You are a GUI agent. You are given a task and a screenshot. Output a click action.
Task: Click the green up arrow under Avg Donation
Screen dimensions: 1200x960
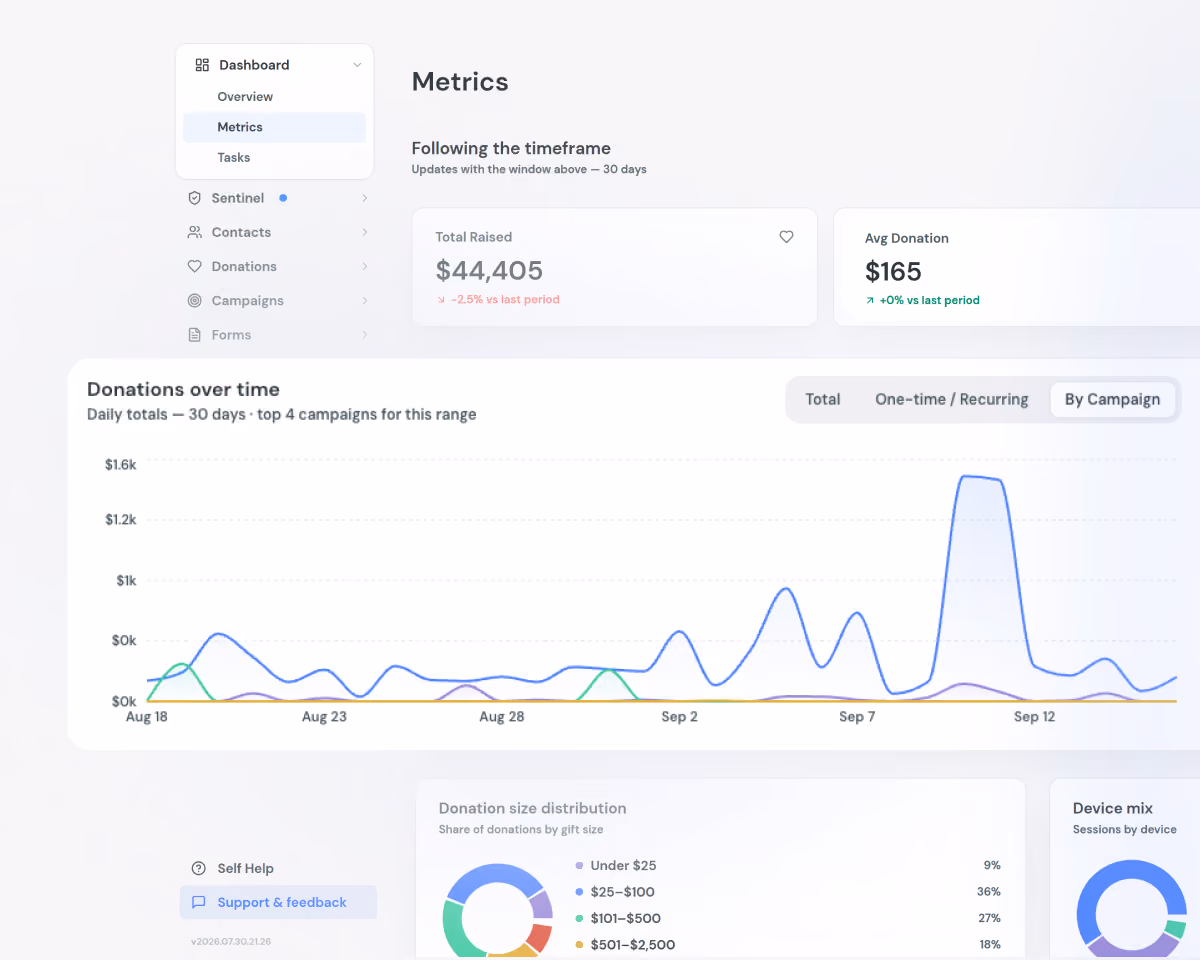point(870,300)
